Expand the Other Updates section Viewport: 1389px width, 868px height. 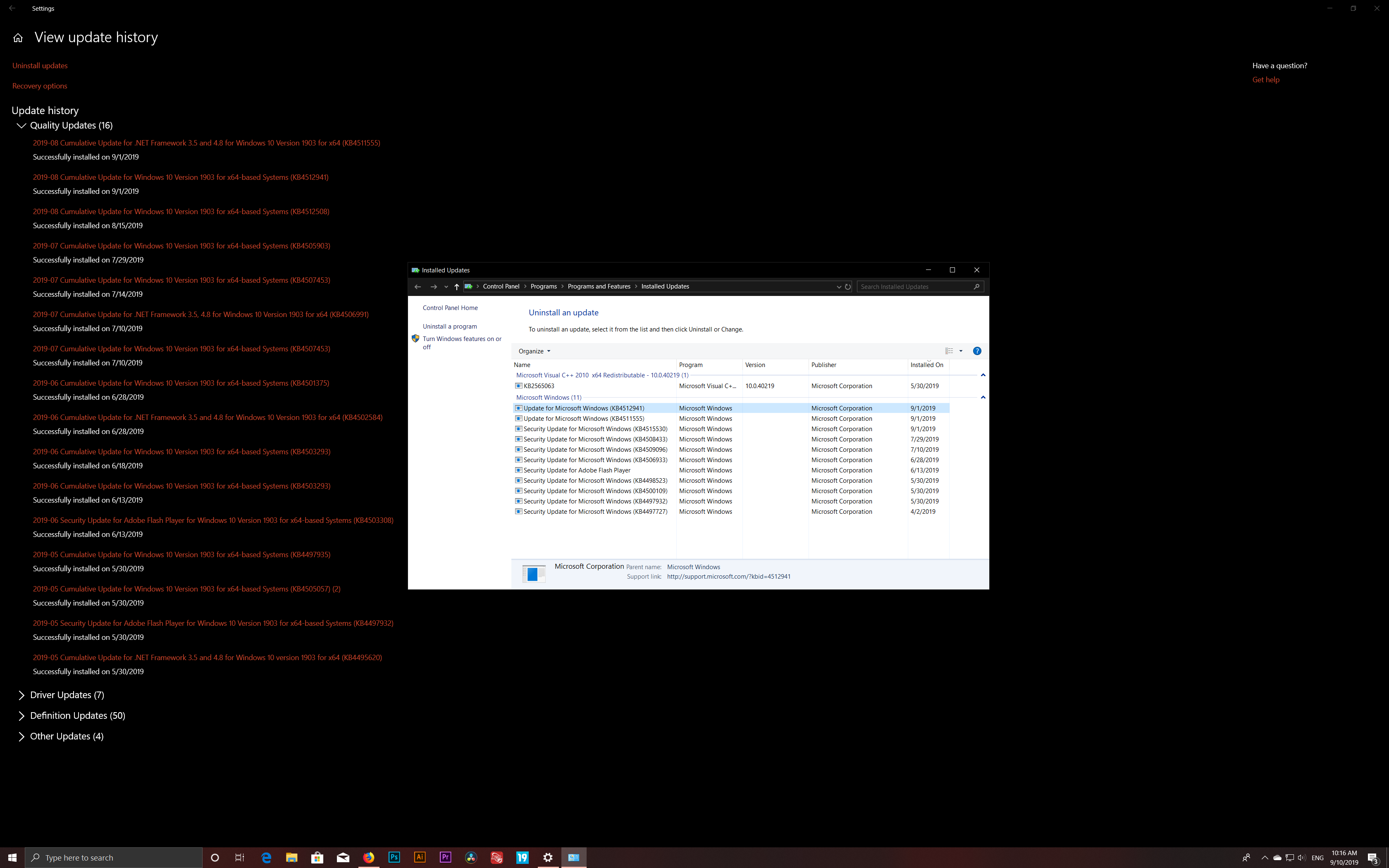pos(21,737)
